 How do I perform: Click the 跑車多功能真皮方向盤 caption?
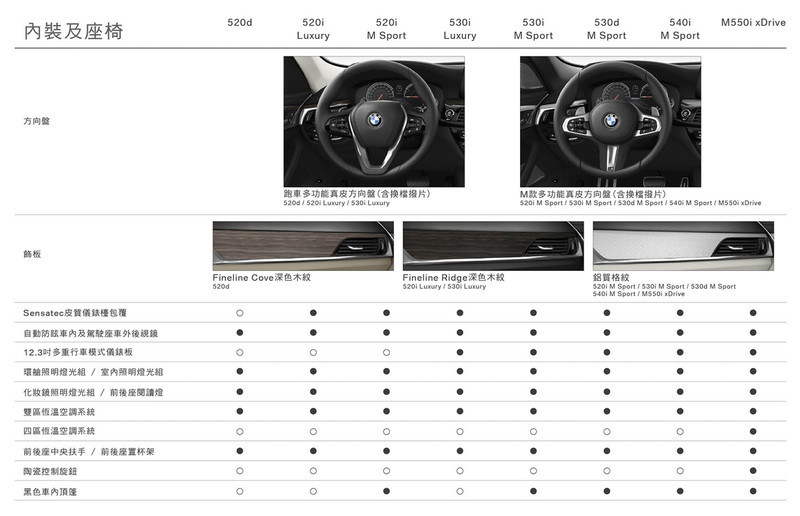tap(357, 194)
